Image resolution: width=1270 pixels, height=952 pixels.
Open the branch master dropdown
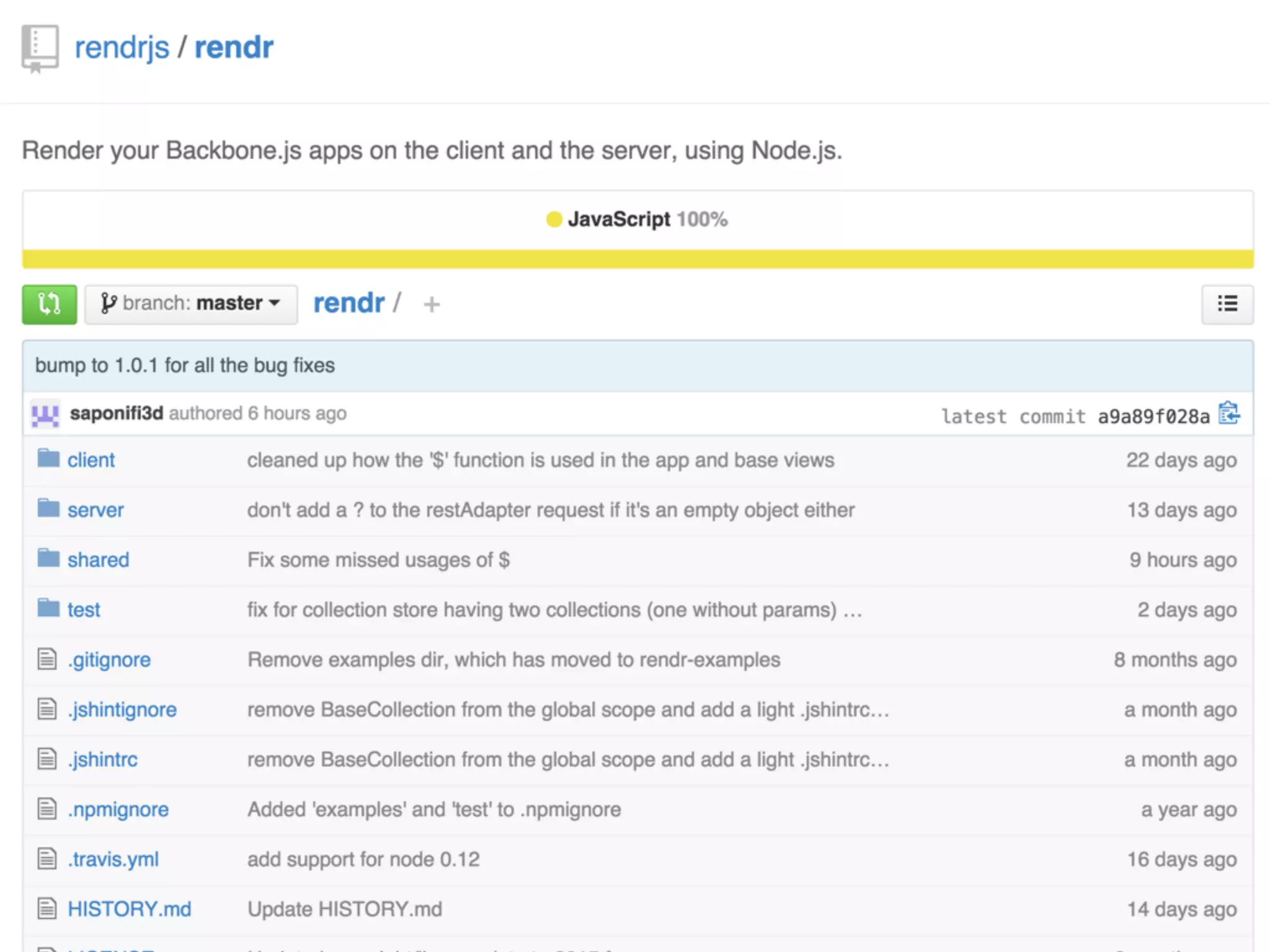pos(191,304)
